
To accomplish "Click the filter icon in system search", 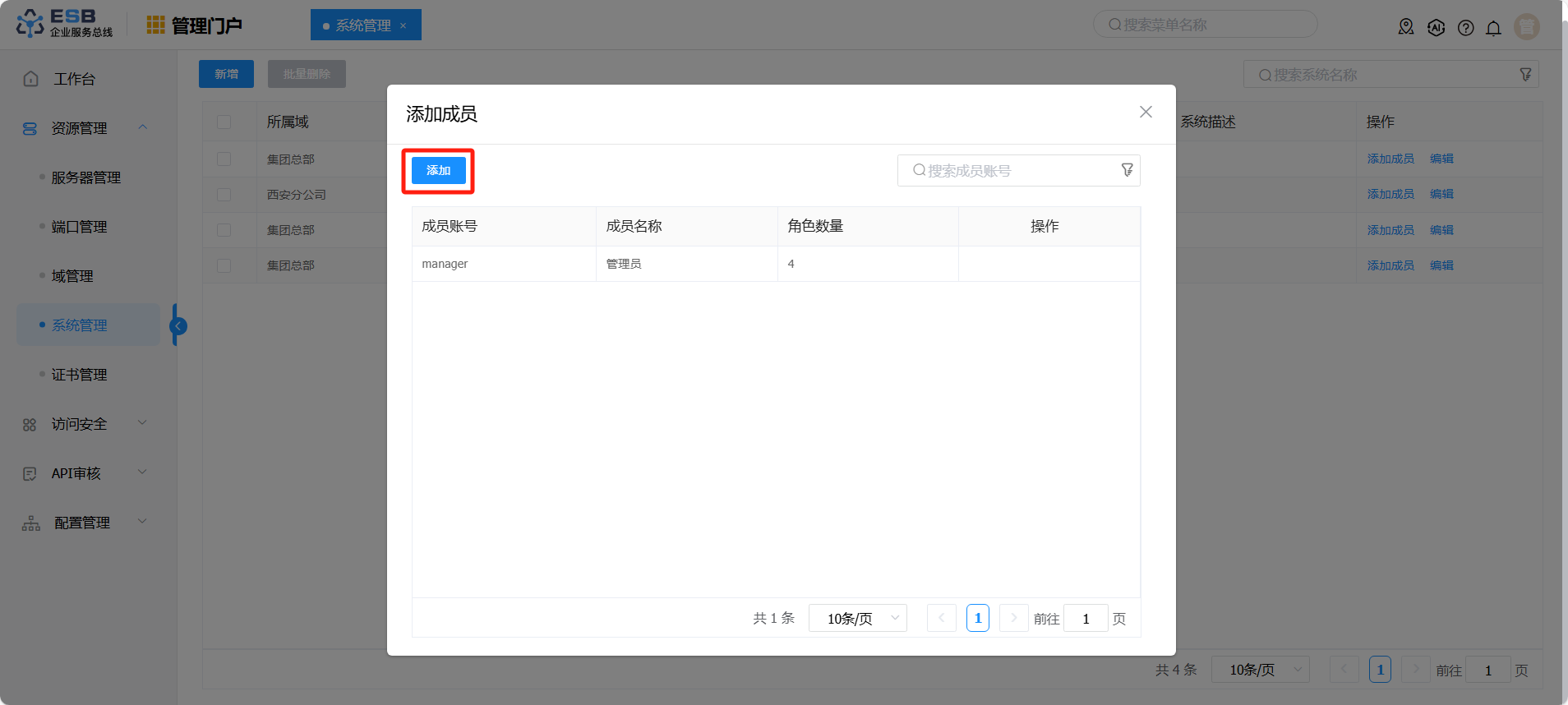I will pyautogui.click(x=1525, y=75).
